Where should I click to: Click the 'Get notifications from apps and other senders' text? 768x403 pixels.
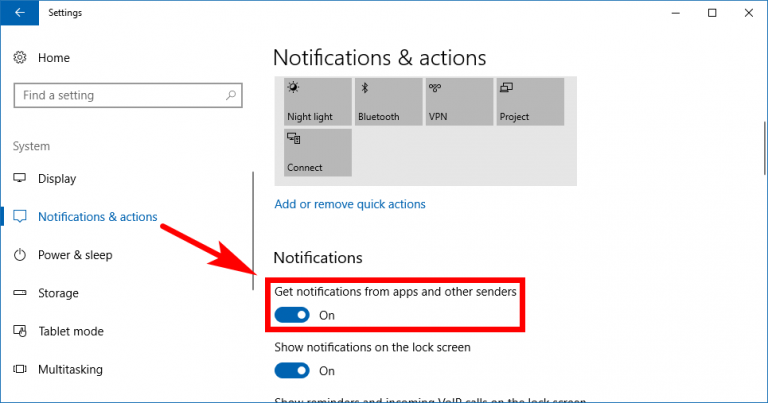coord(395,292)
